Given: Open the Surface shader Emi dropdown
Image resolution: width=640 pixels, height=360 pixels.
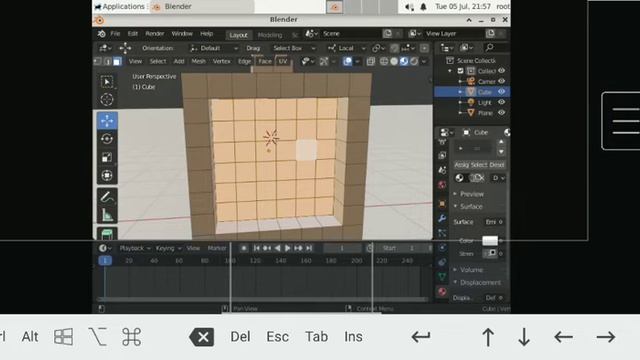Looking at the screenshot, I should click(494, 222).
